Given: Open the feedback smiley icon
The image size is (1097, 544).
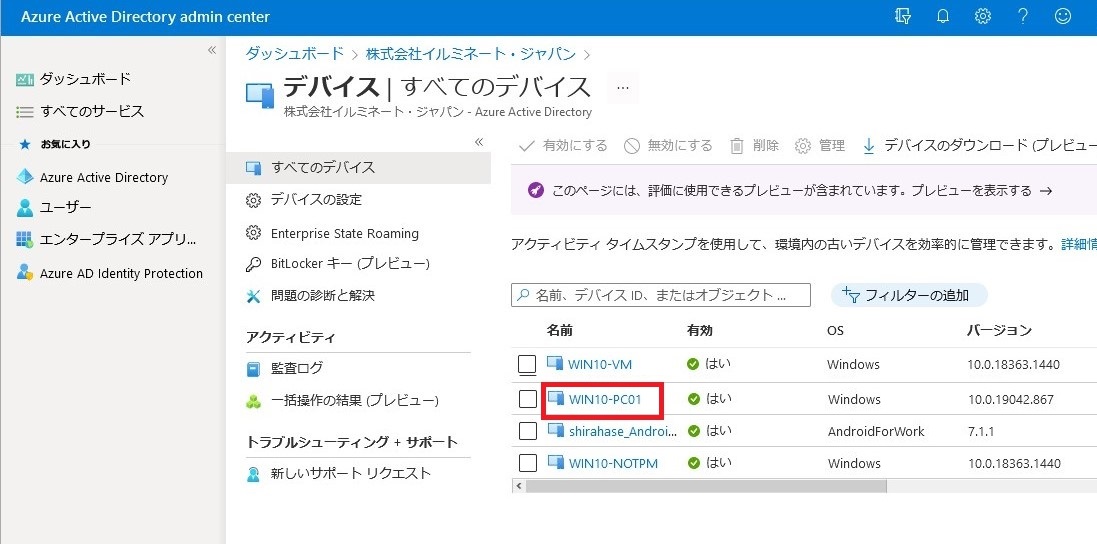Looking at the screenshot, I should (x=1063, y=16).
